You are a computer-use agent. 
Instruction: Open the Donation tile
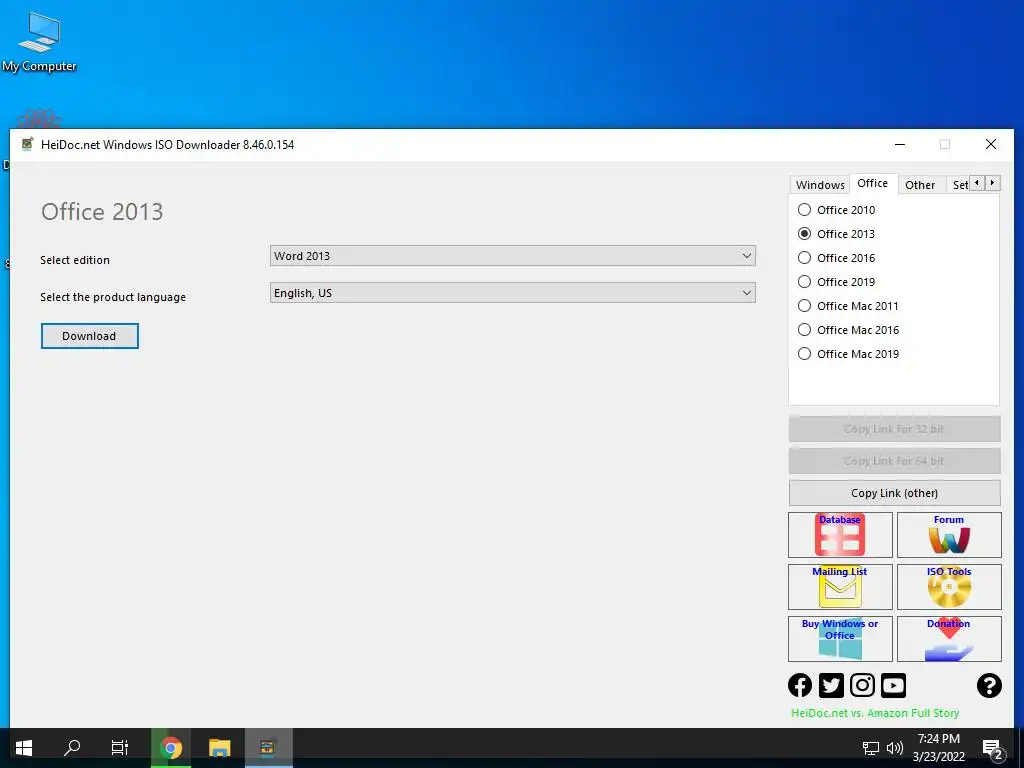click(x=949, y=639)
